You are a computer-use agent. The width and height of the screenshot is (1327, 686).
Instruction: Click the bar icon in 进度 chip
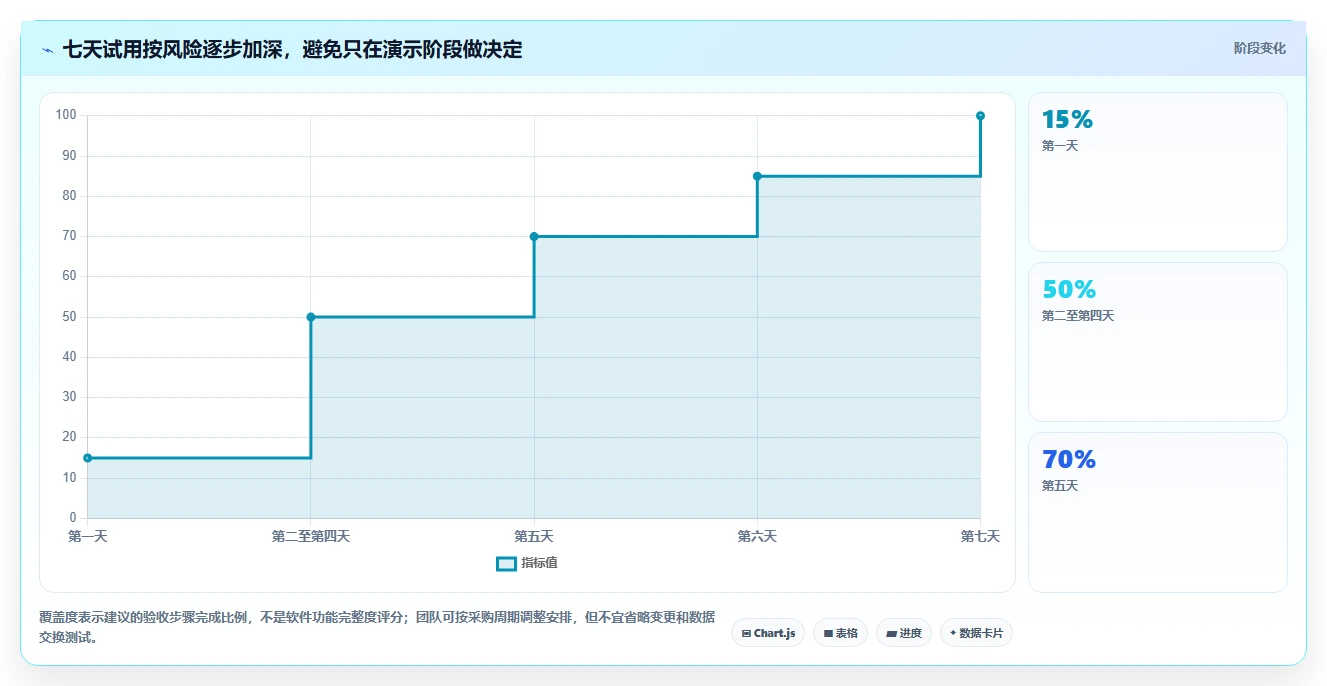coord(891,633)
